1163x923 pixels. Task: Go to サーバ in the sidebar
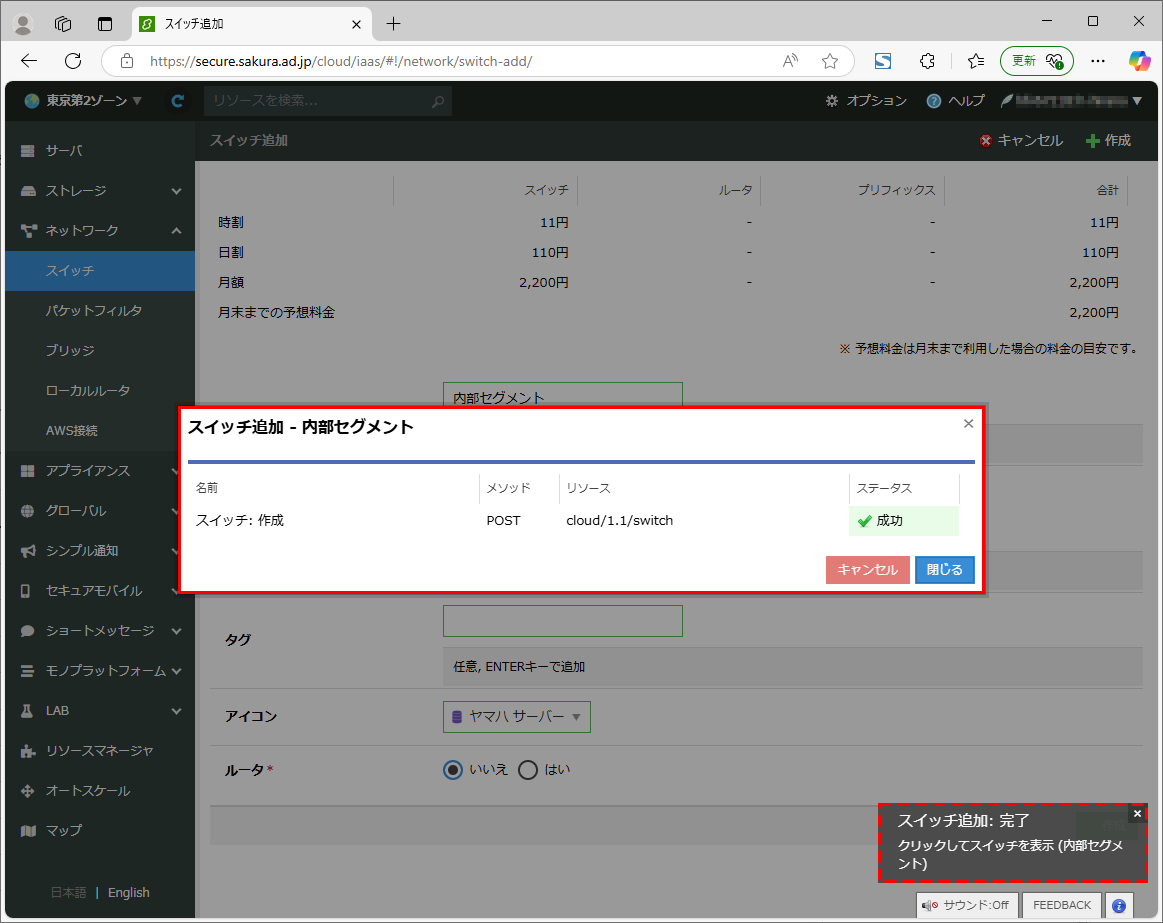coord(64,151)
